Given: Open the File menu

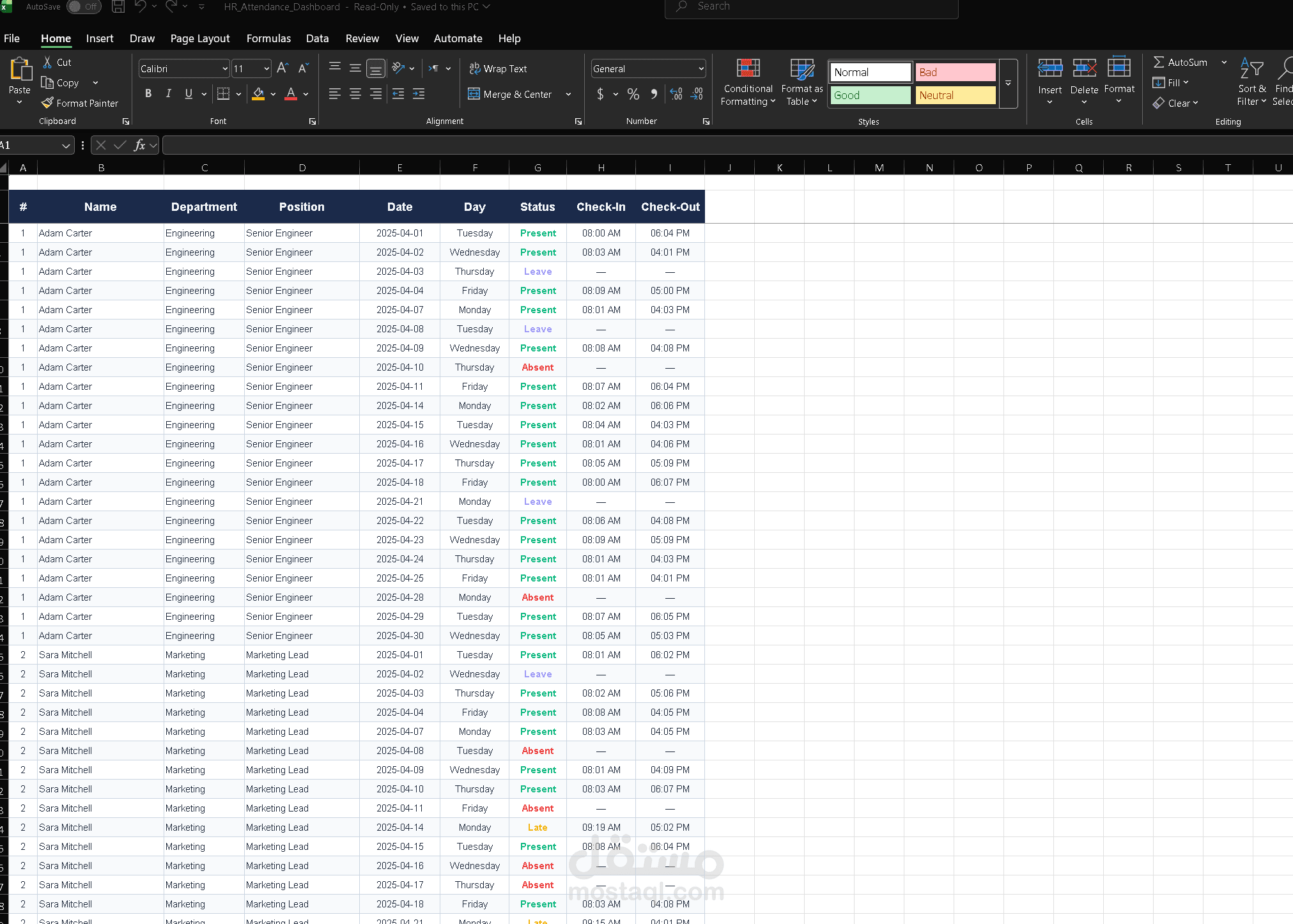Looking at the screenshot, I should [x=12, y=38].
